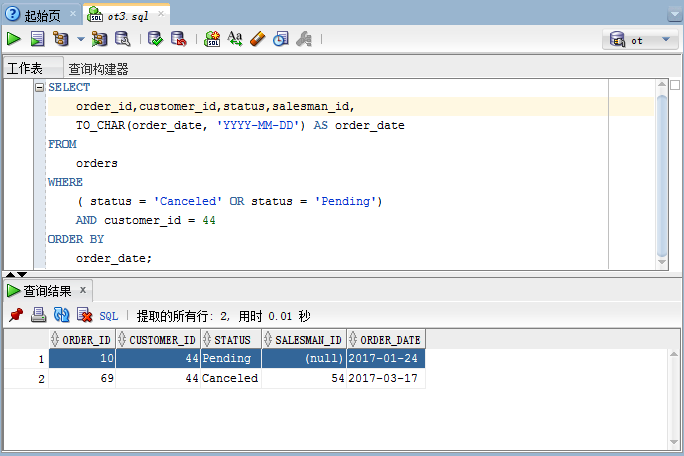684x456 pixels.
Task: Run the SQL statement with green play button
Action: (x=14, y=39)
